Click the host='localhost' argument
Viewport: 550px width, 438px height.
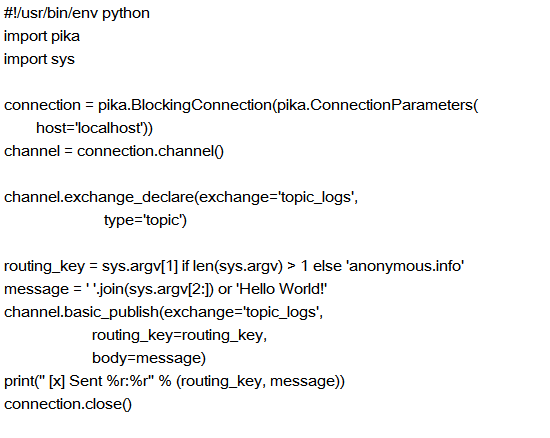(91, 128)
